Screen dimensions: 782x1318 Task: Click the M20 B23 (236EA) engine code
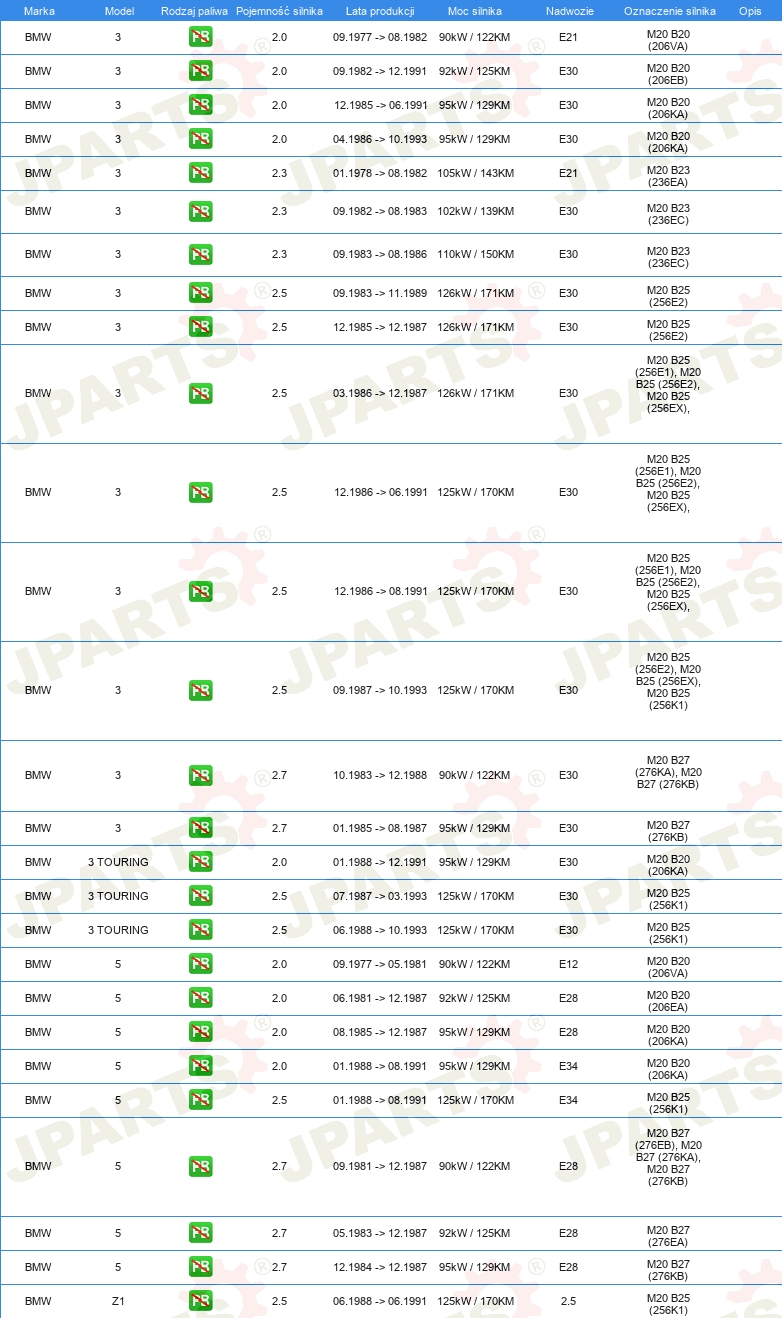[x=668, y=176]
